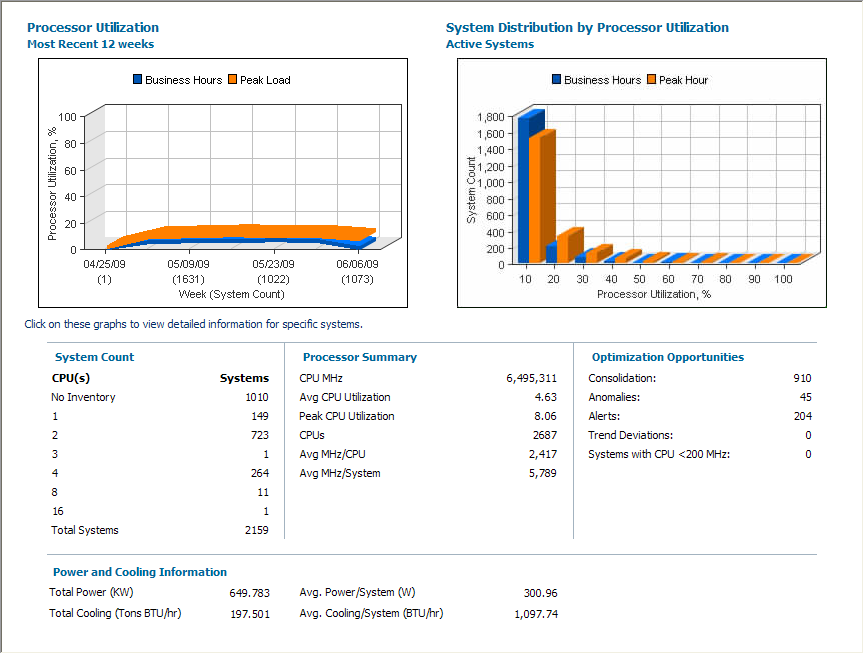Image resolution: width=864 pixels, height=654 pixels.
Task: Click the Total Power (KW) value 649.783
Action: [250, 593]
